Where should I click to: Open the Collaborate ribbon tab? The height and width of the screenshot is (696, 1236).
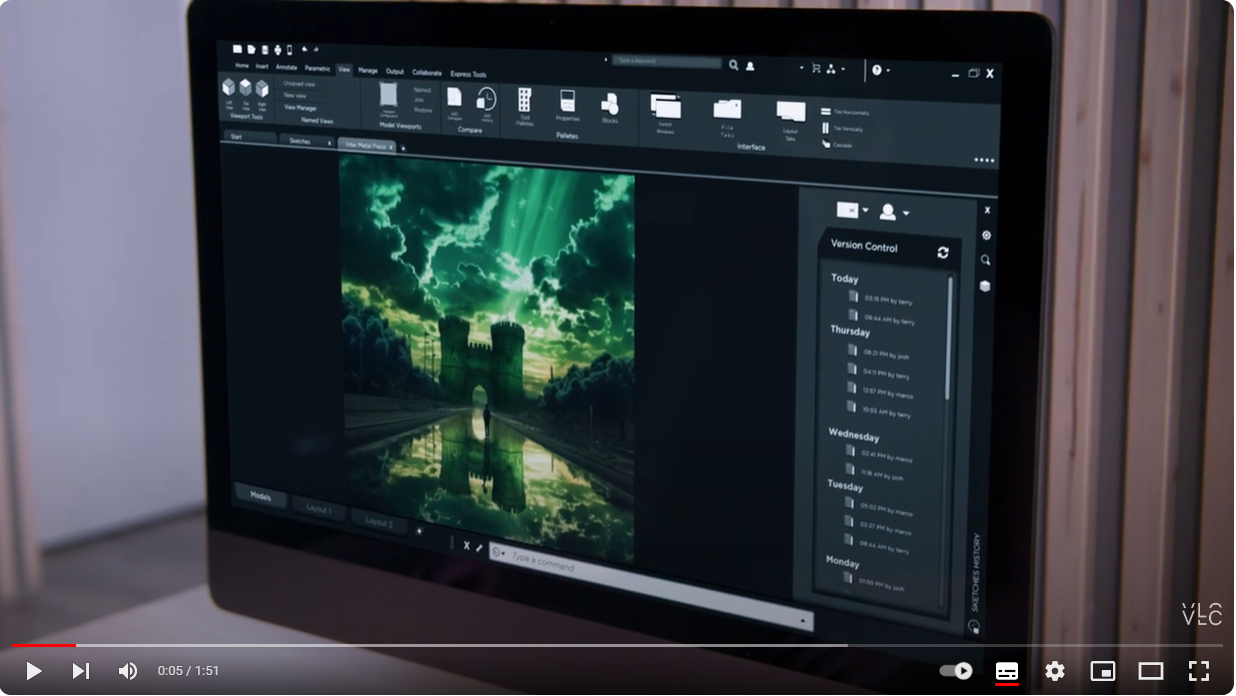point(427,73)
